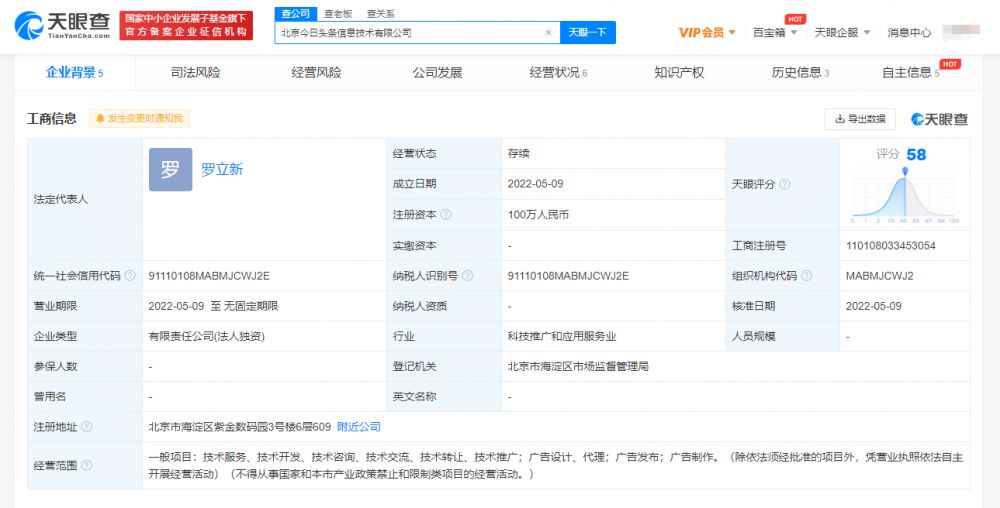Click the blurred user avatar at top right
This screenshot has height=508, width=1000.
(960, 32)
